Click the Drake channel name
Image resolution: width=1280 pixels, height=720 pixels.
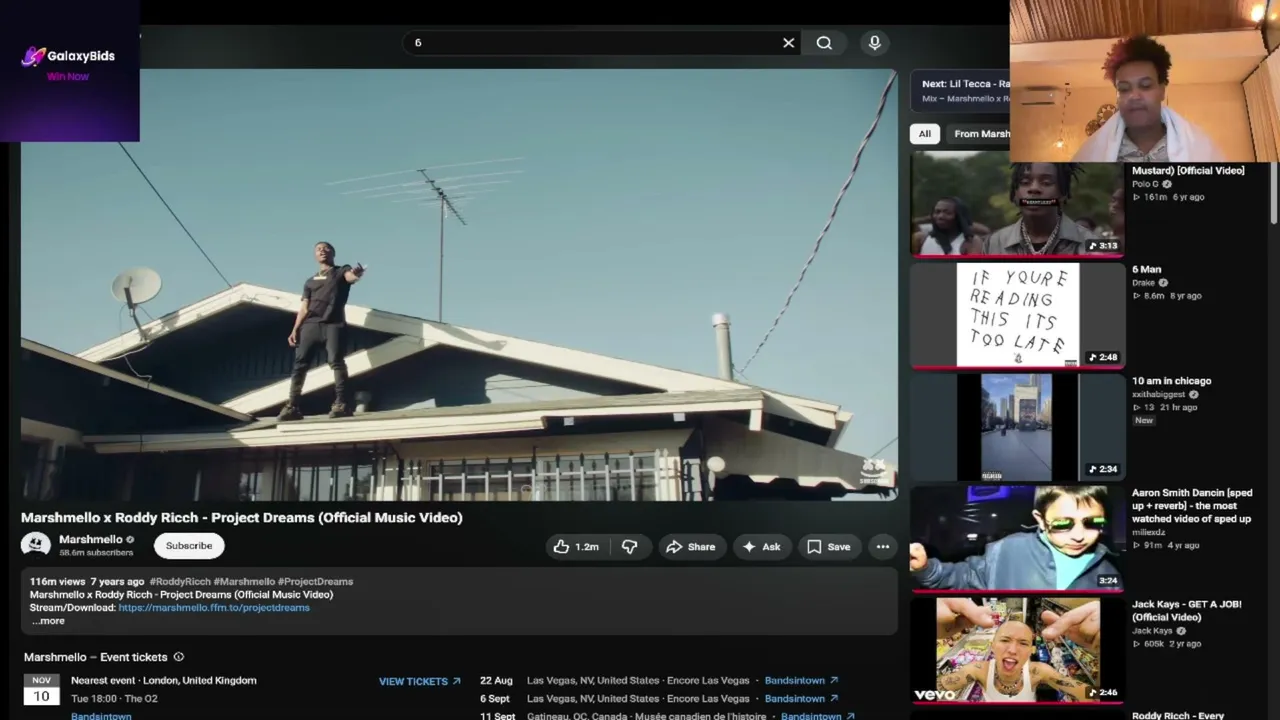point(1143,283)
